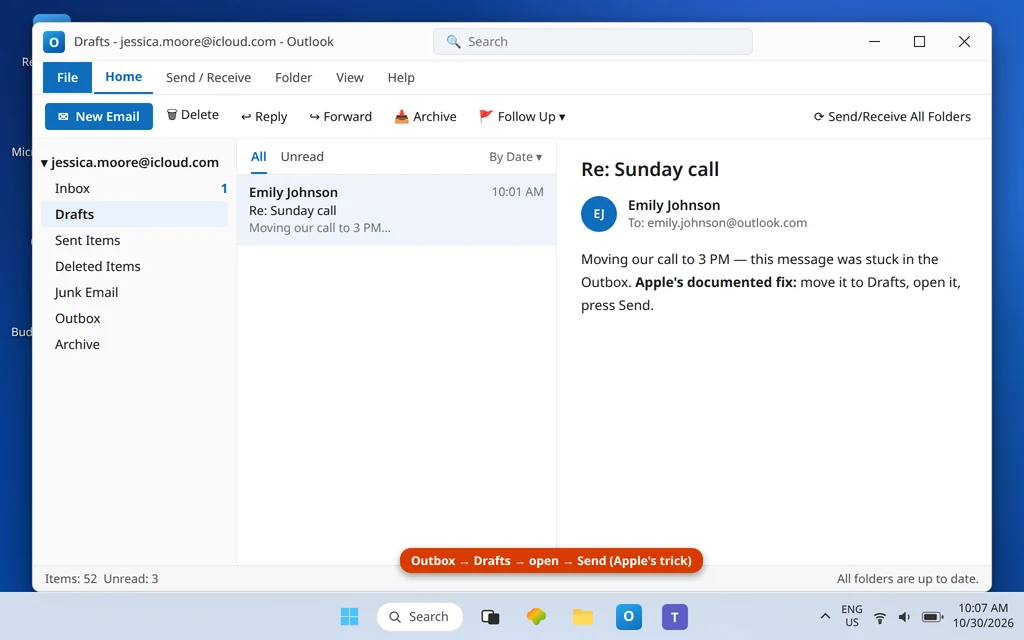1024x640 pixels.
Task: Collapse the jessica.moore@icloud.com account tree
Action: [x=44, y=163]
